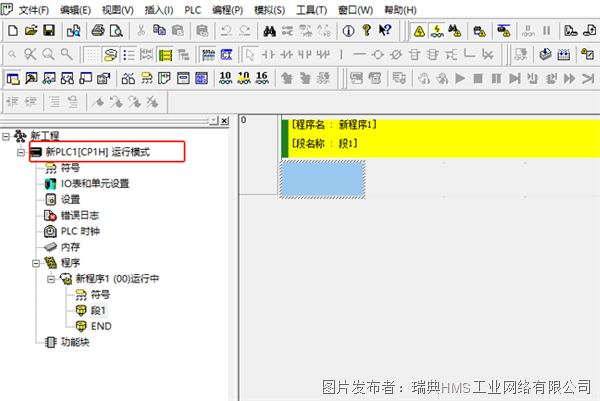Open the 模拟(S) menu
600x401 pixels.
click(269, 10)
